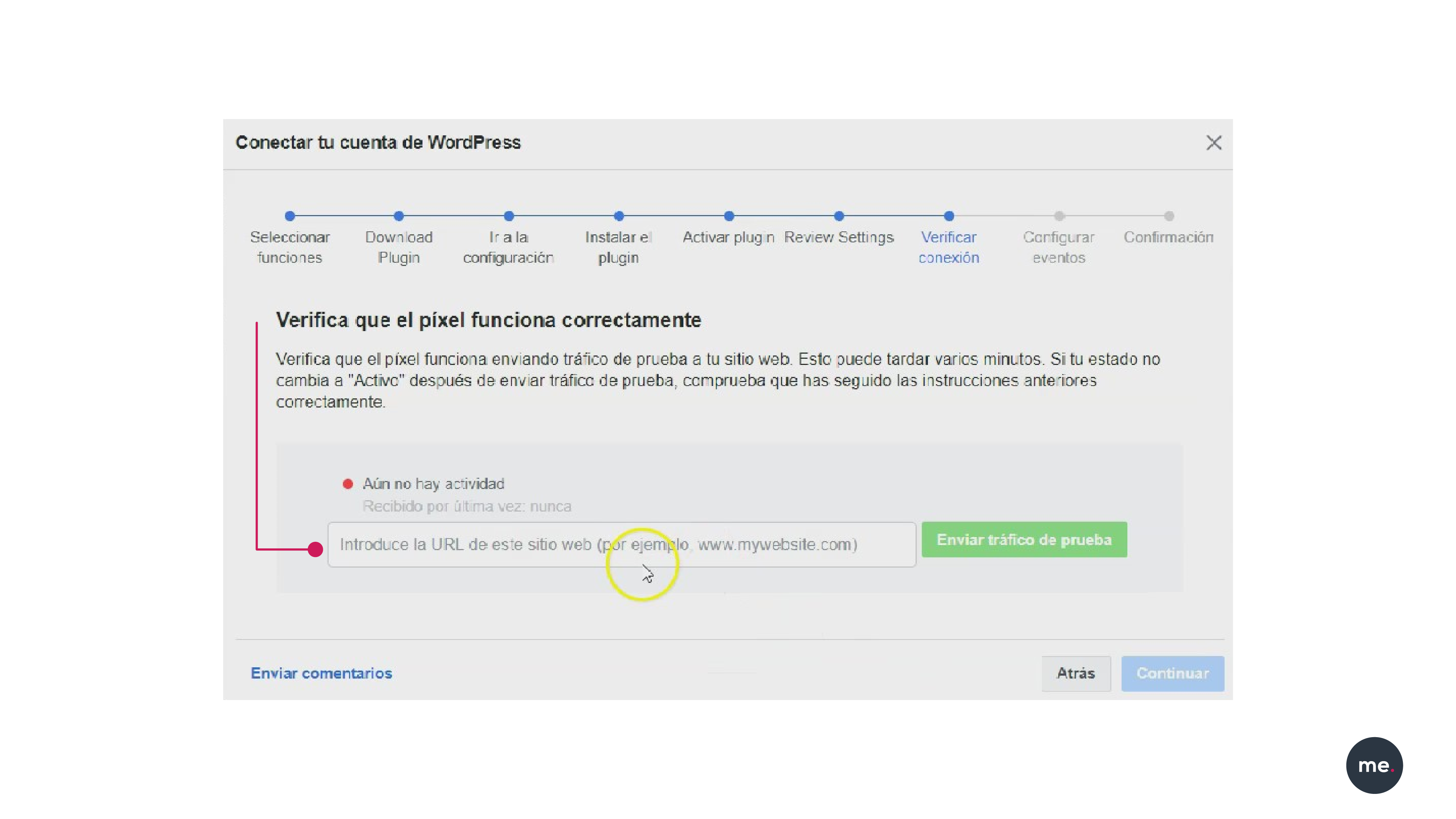The height and width of the screenshot is (819, 1456).
Task: Open the Confirmación step label
Action: click(1168, 237)
